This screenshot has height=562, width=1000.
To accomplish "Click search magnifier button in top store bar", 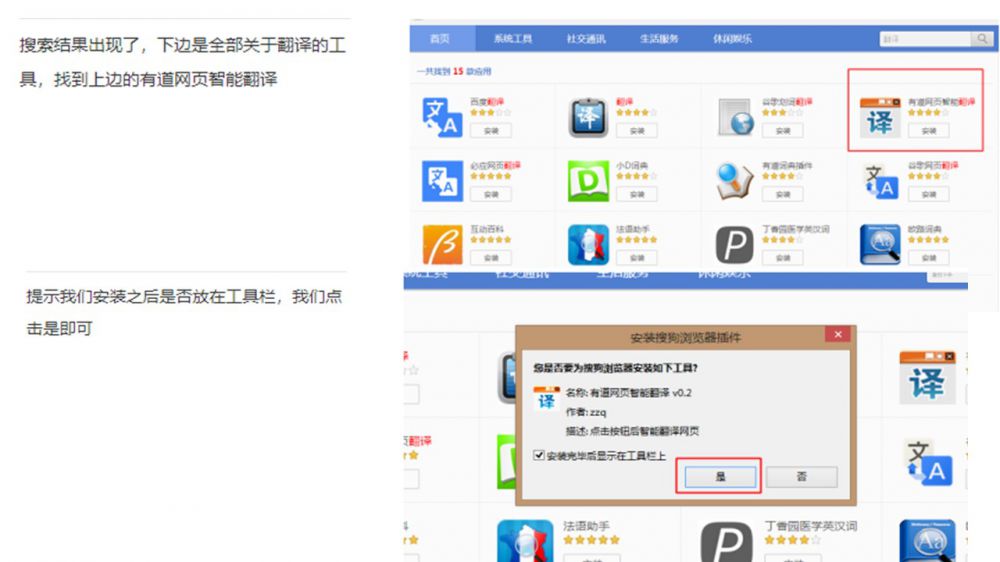I will (981, 39).
